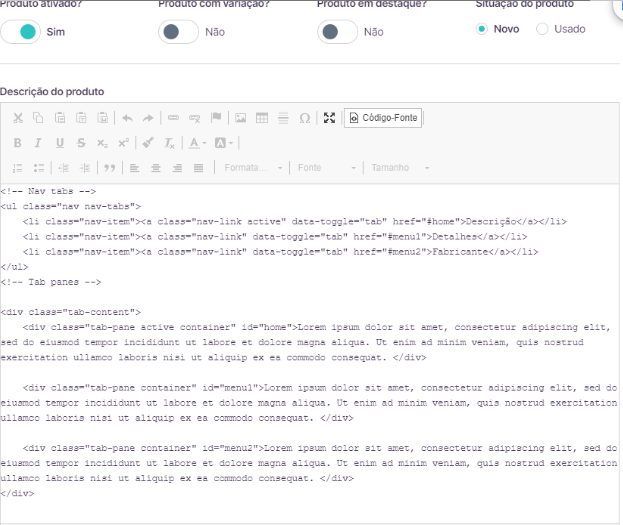
Task: Click the Cut scissors icon
Action: (x=18, y=118)
